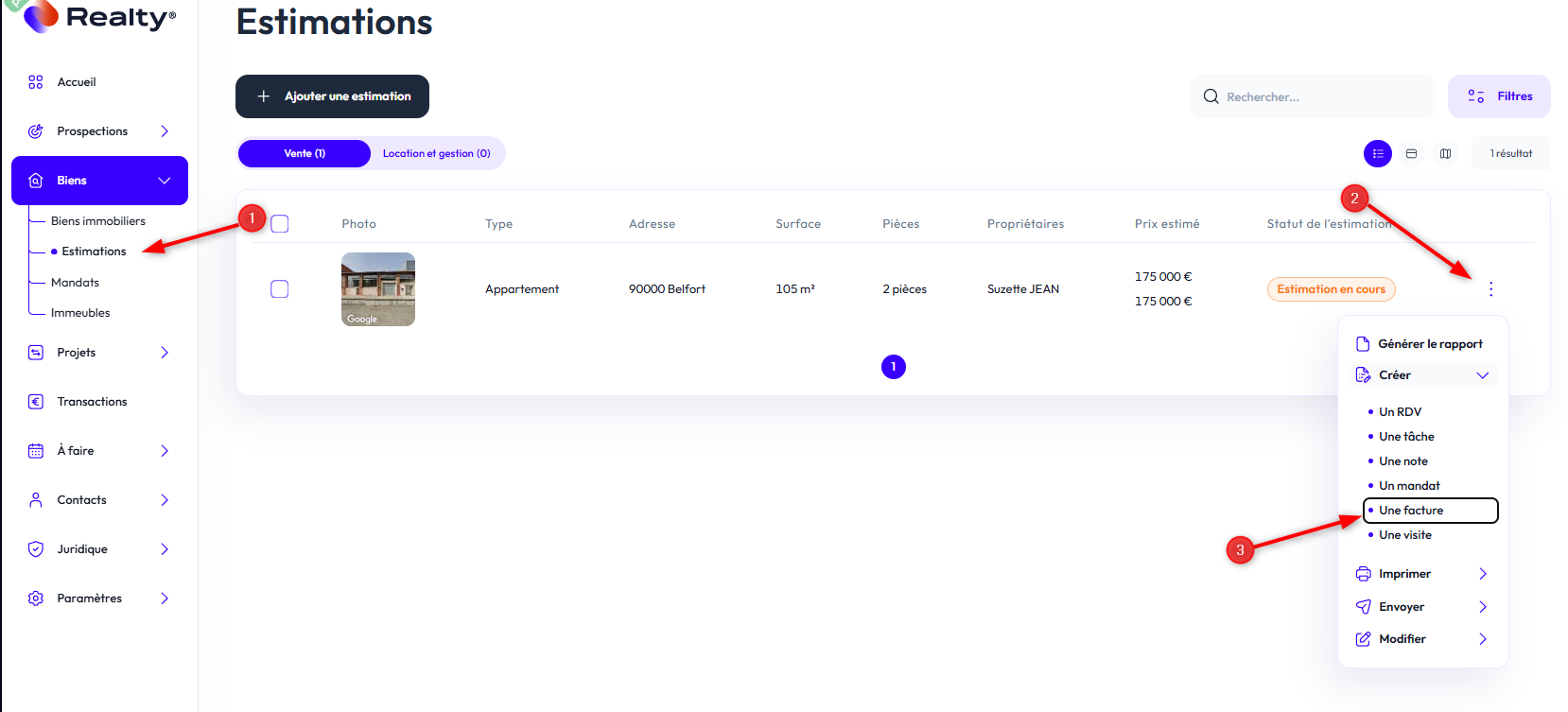Click the Accueil home icon

click(x=36, y=82)
